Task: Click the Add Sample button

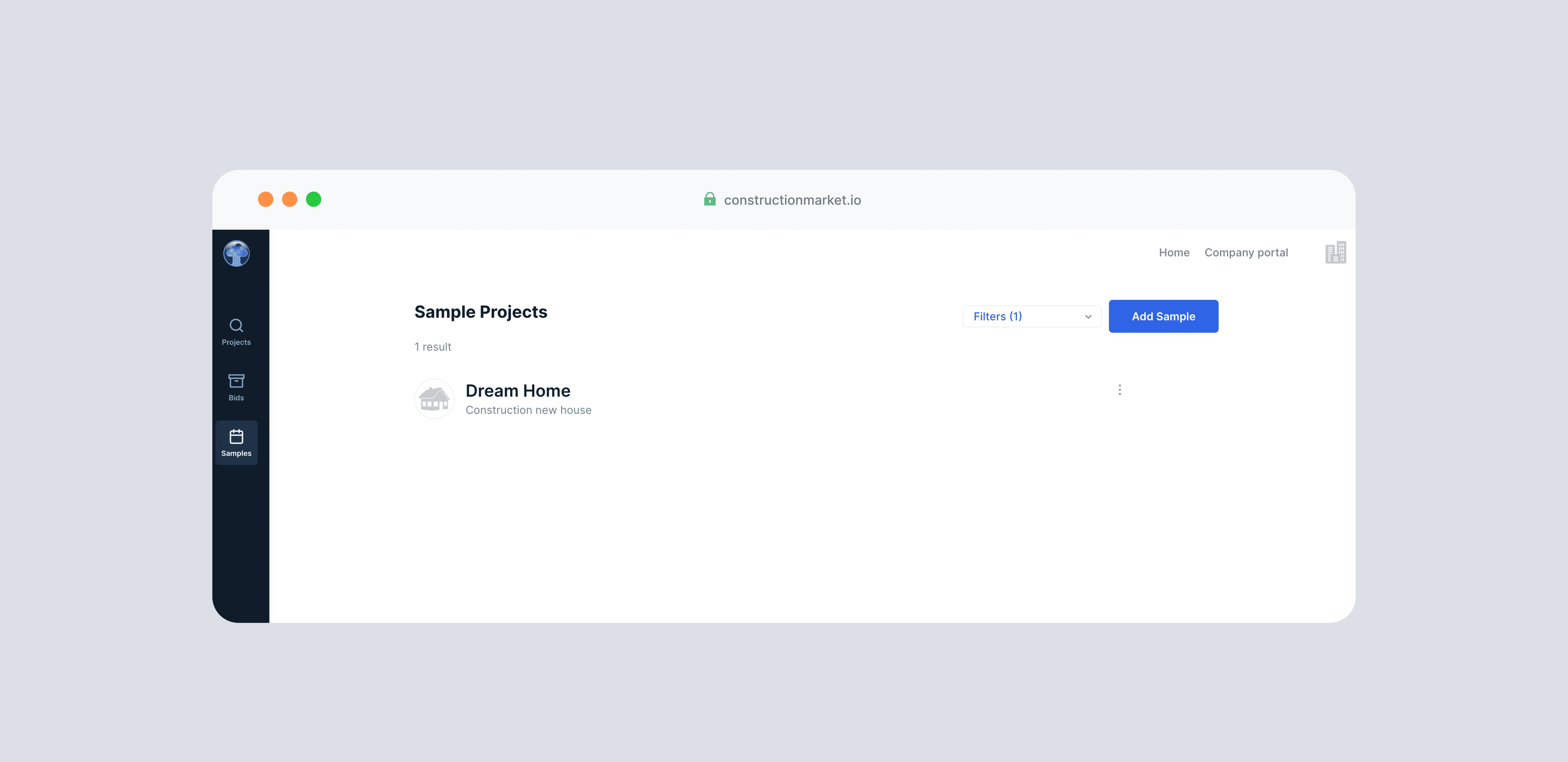Action: coord(1163,317)
